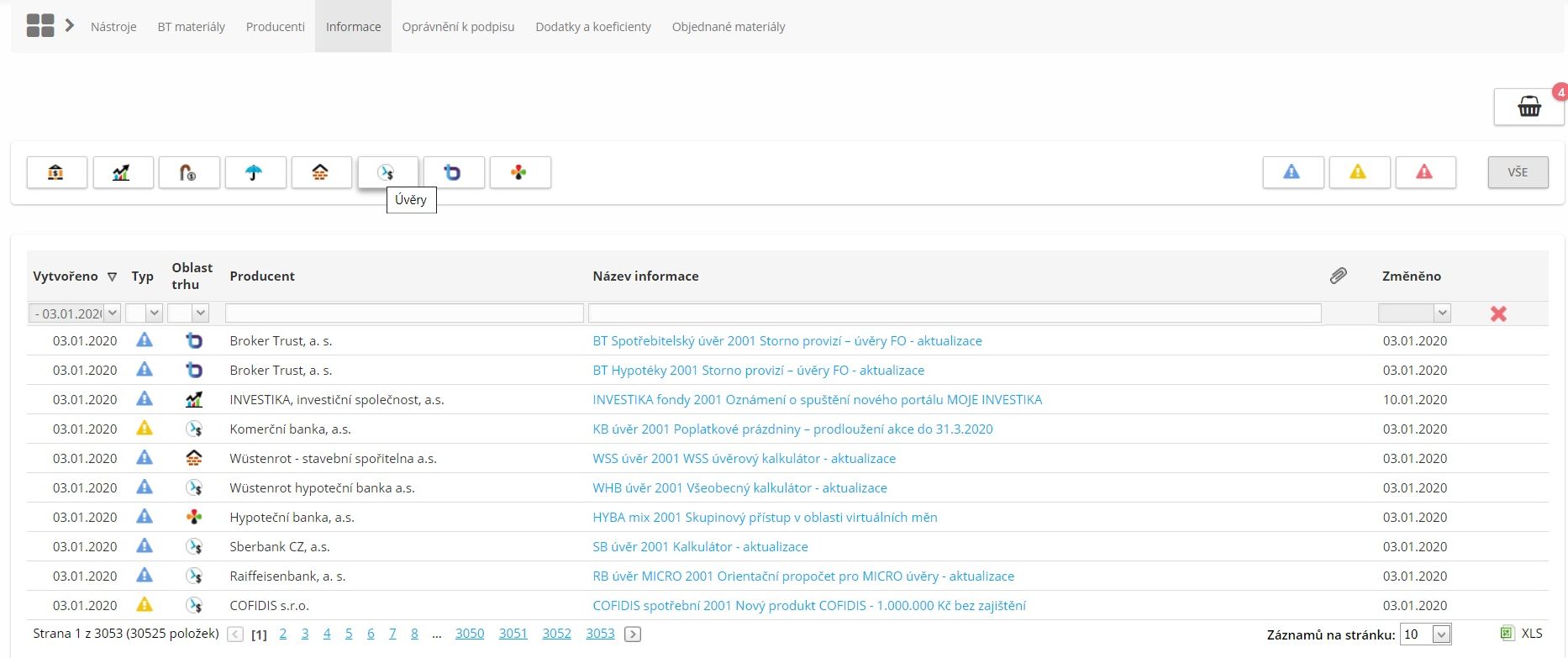Filter by investment chart category icon

[x=123, y=172]
